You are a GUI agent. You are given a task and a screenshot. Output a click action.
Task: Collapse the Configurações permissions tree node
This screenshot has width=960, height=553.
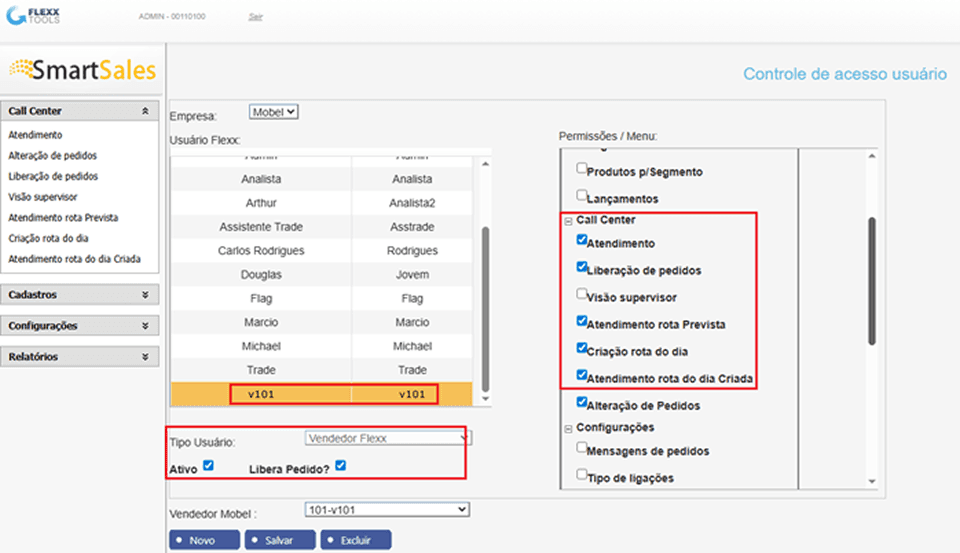[568, 429]
